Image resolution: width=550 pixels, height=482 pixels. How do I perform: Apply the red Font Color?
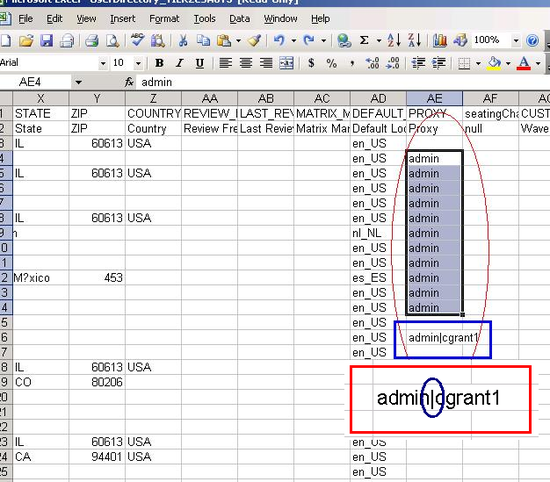524,63
